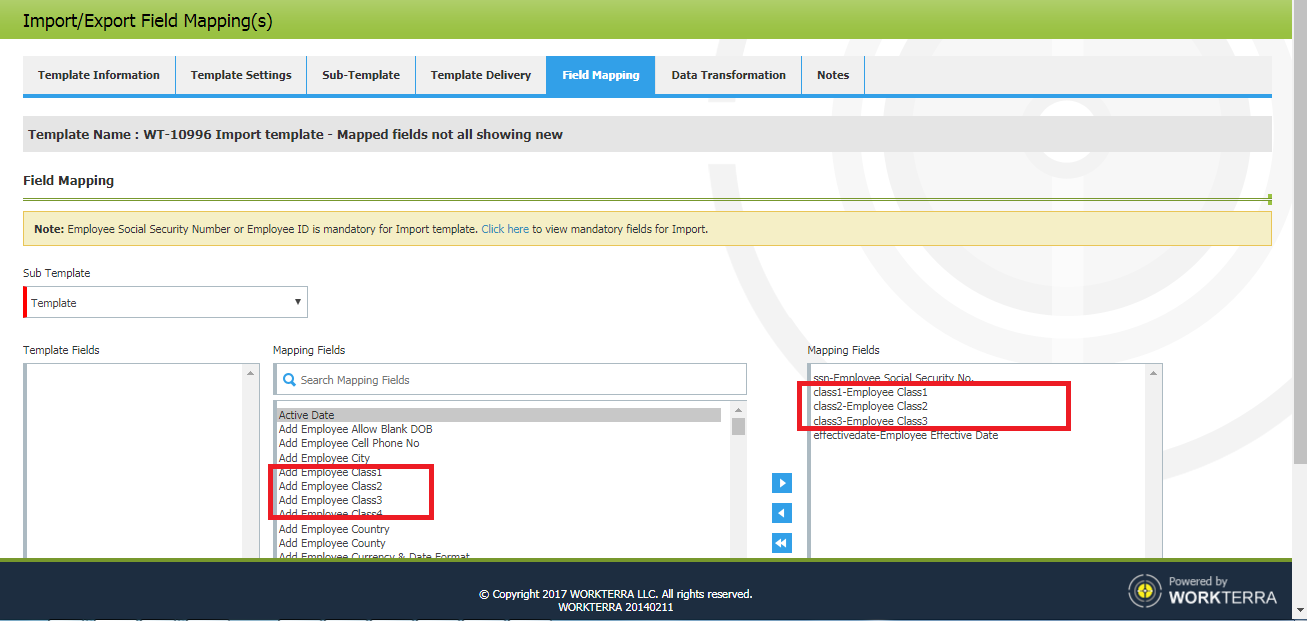Image resolution: width=1307 pixels, height=621 pixels.
Task: Select the Sub-Template tab
Action: tap(360, 74)
